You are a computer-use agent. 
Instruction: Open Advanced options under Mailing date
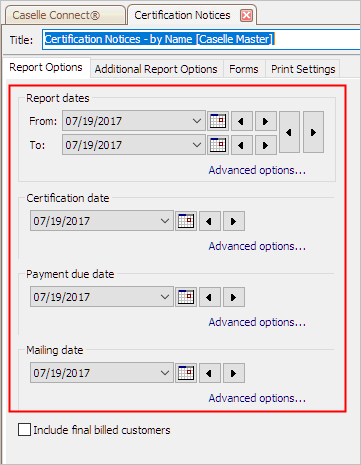257,398
